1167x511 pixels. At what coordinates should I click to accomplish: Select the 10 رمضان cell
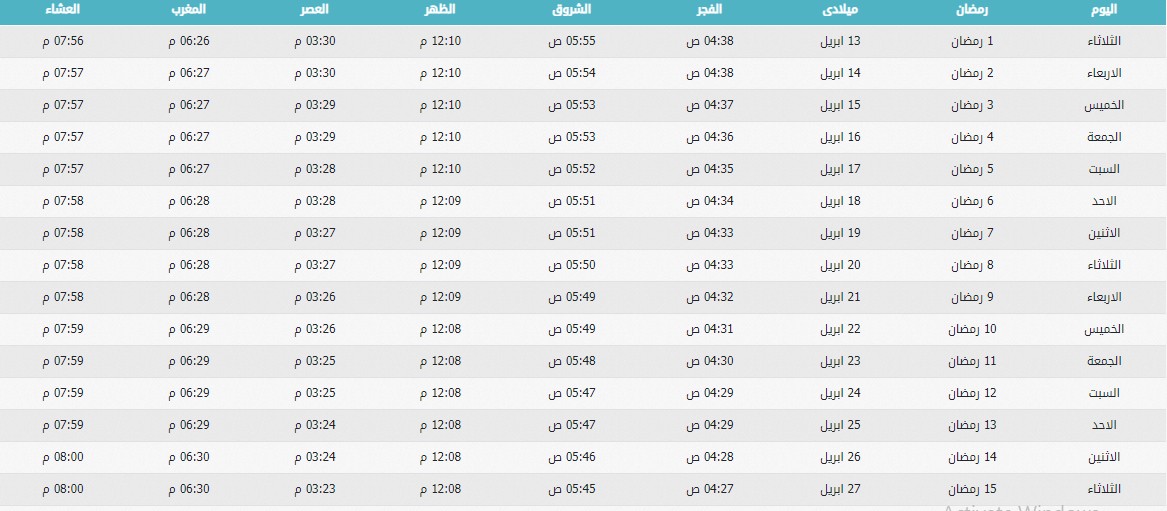pos(972,330)
